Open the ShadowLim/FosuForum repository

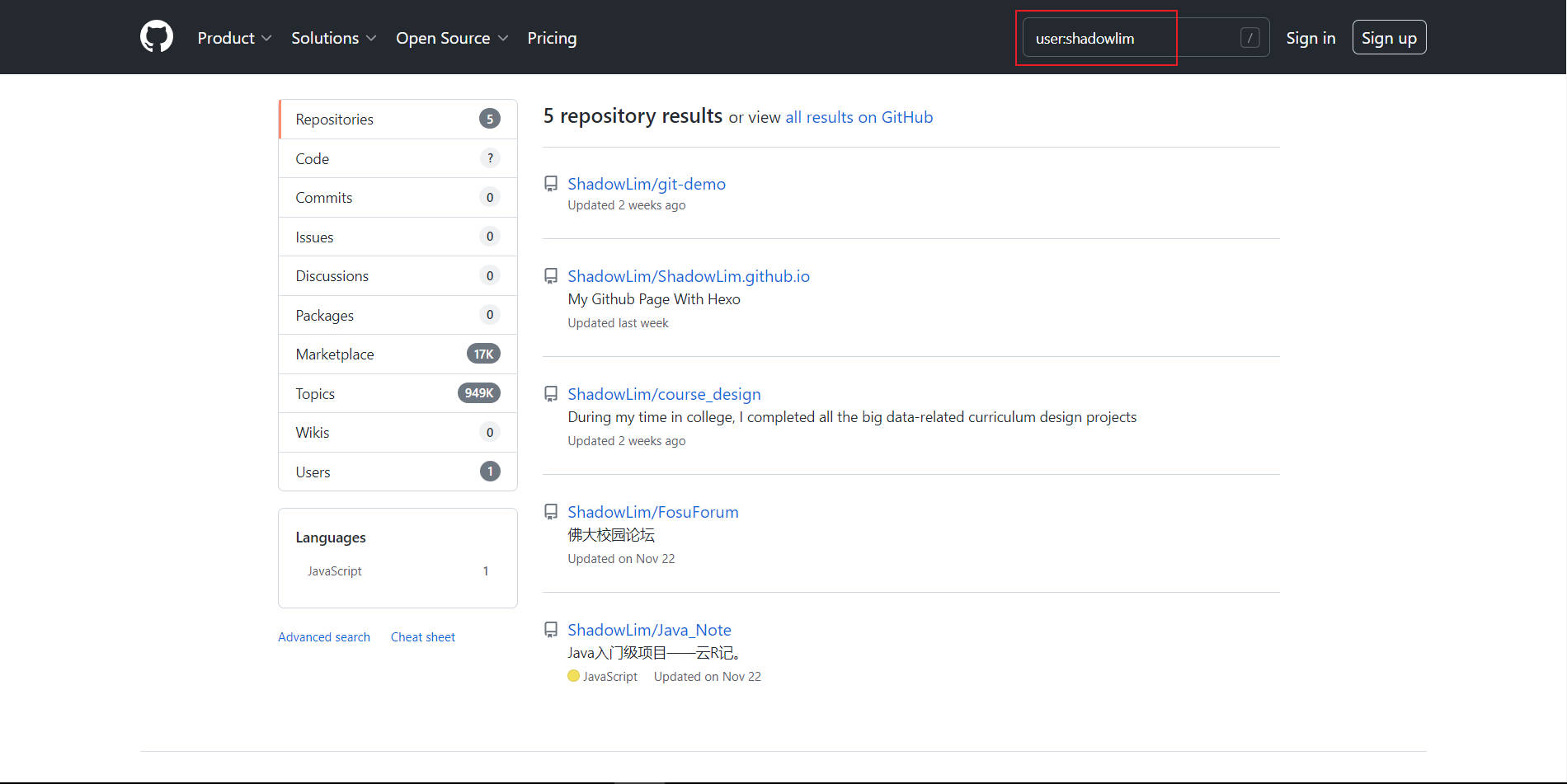pos(653,512)
